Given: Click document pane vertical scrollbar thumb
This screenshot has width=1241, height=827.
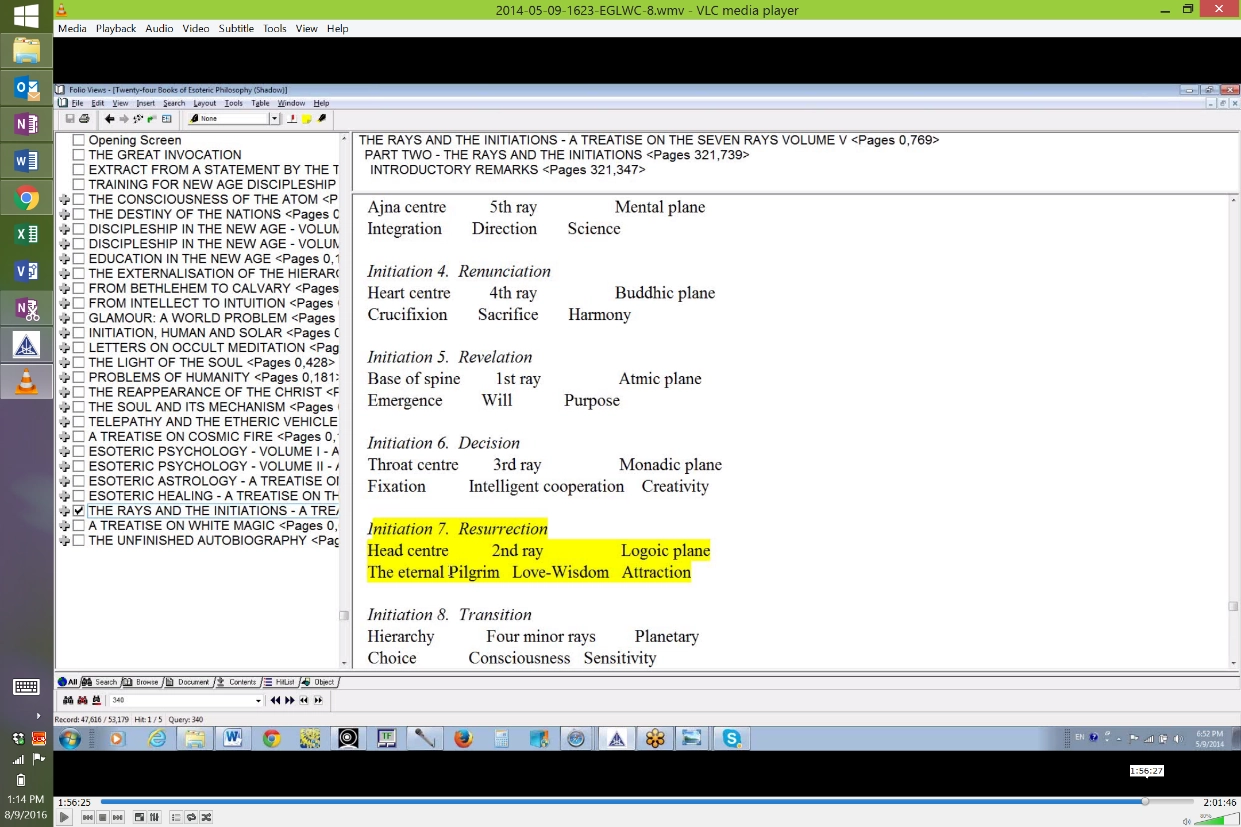Looking at the screenshot, I should click(x=1233, y=606).
